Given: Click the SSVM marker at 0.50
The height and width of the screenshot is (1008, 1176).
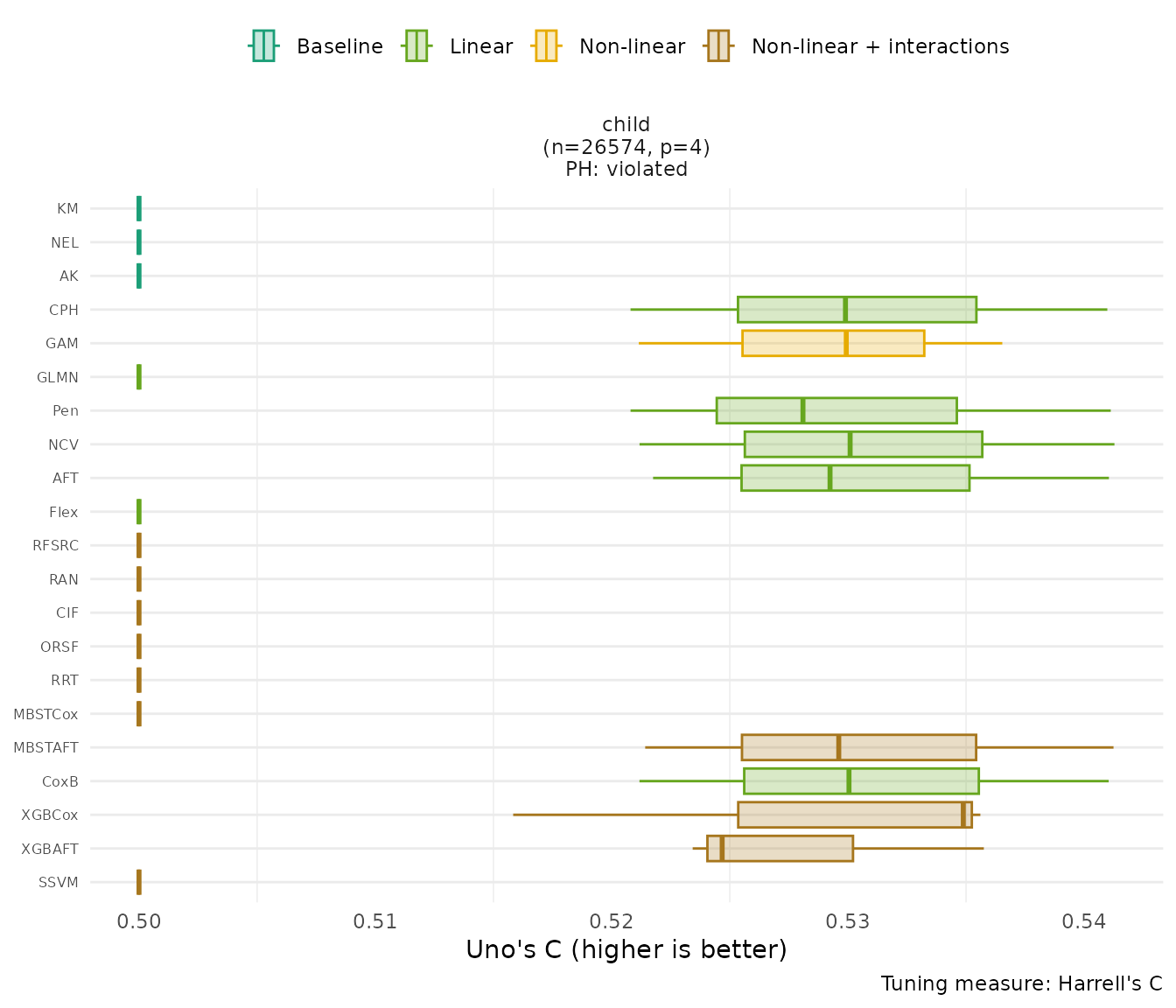Looking at the screenshot, I should [139, 882].
